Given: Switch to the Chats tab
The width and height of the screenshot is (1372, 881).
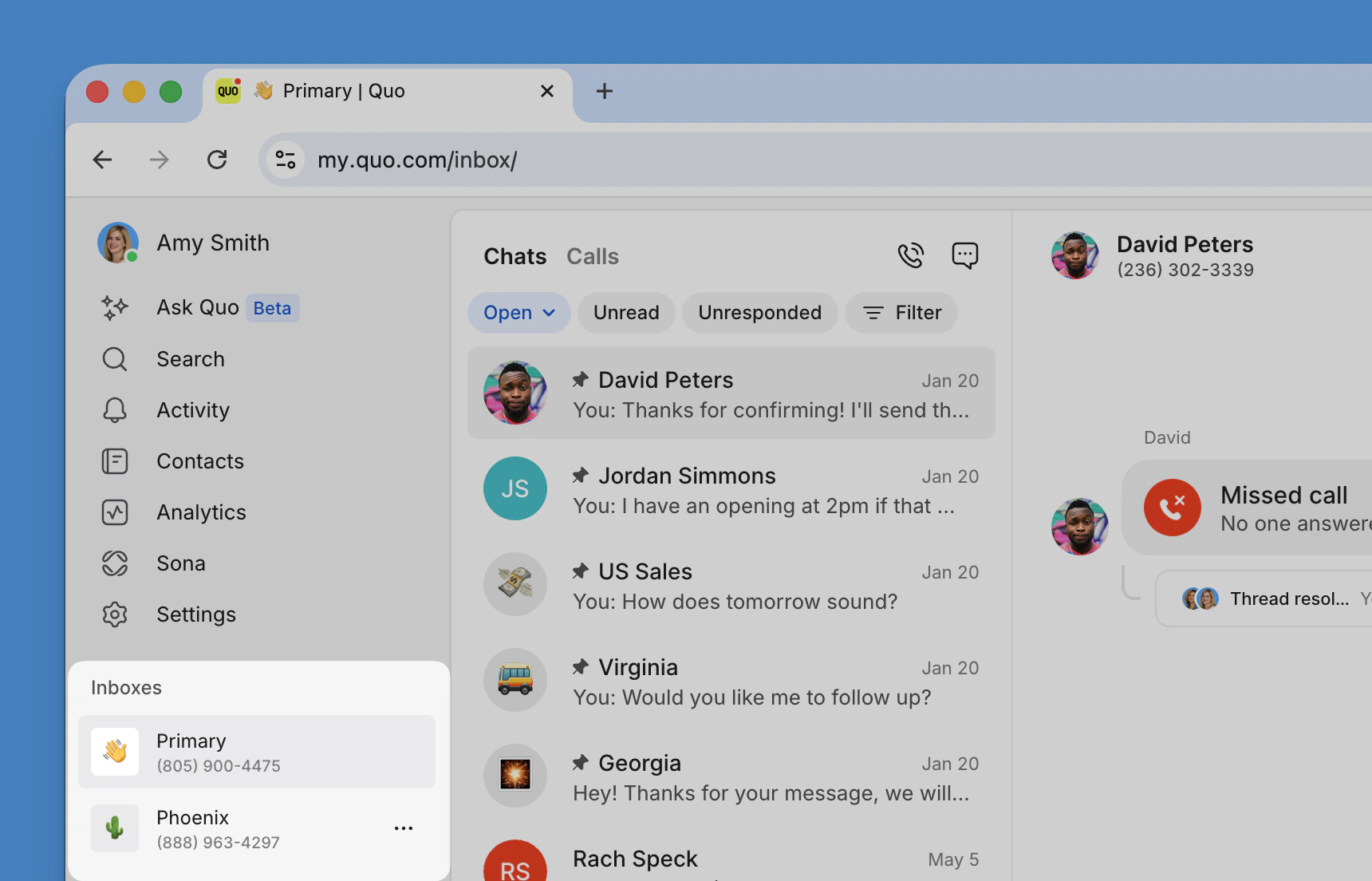Looking at the screenshot, I should (x=515, y=256).
